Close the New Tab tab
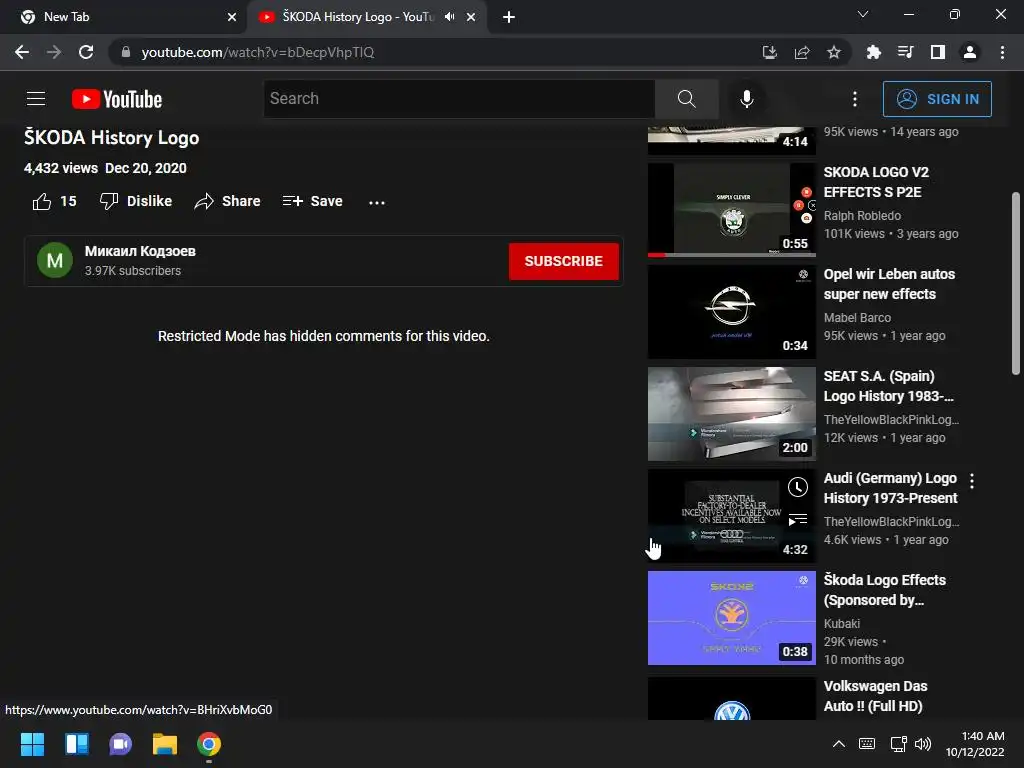1024x768 pixels. [232, 17]
